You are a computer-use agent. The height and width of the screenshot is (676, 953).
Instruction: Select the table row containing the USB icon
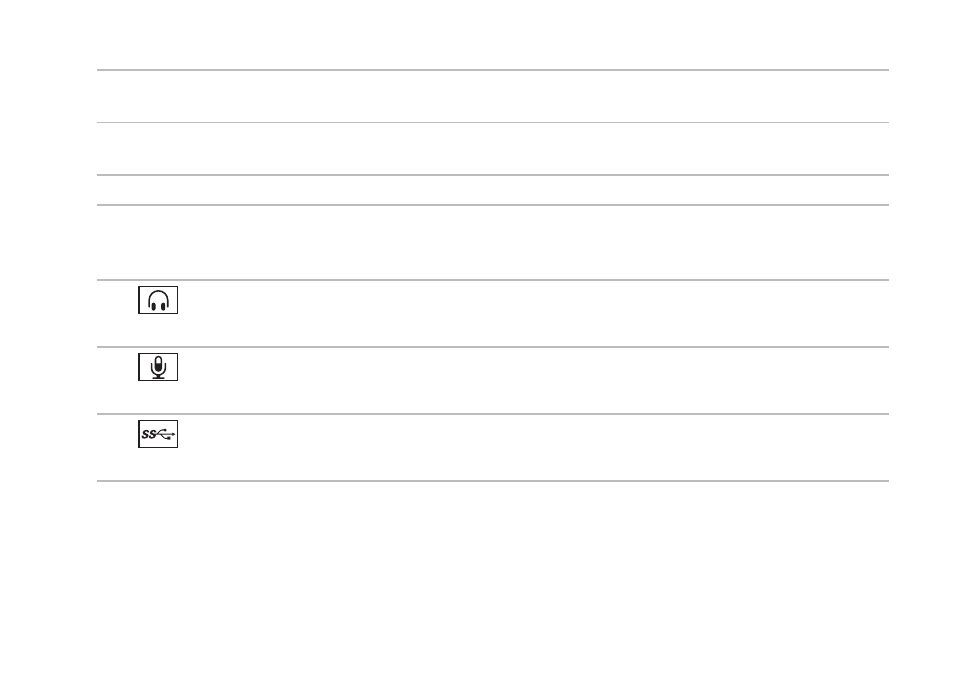point(493,447)
